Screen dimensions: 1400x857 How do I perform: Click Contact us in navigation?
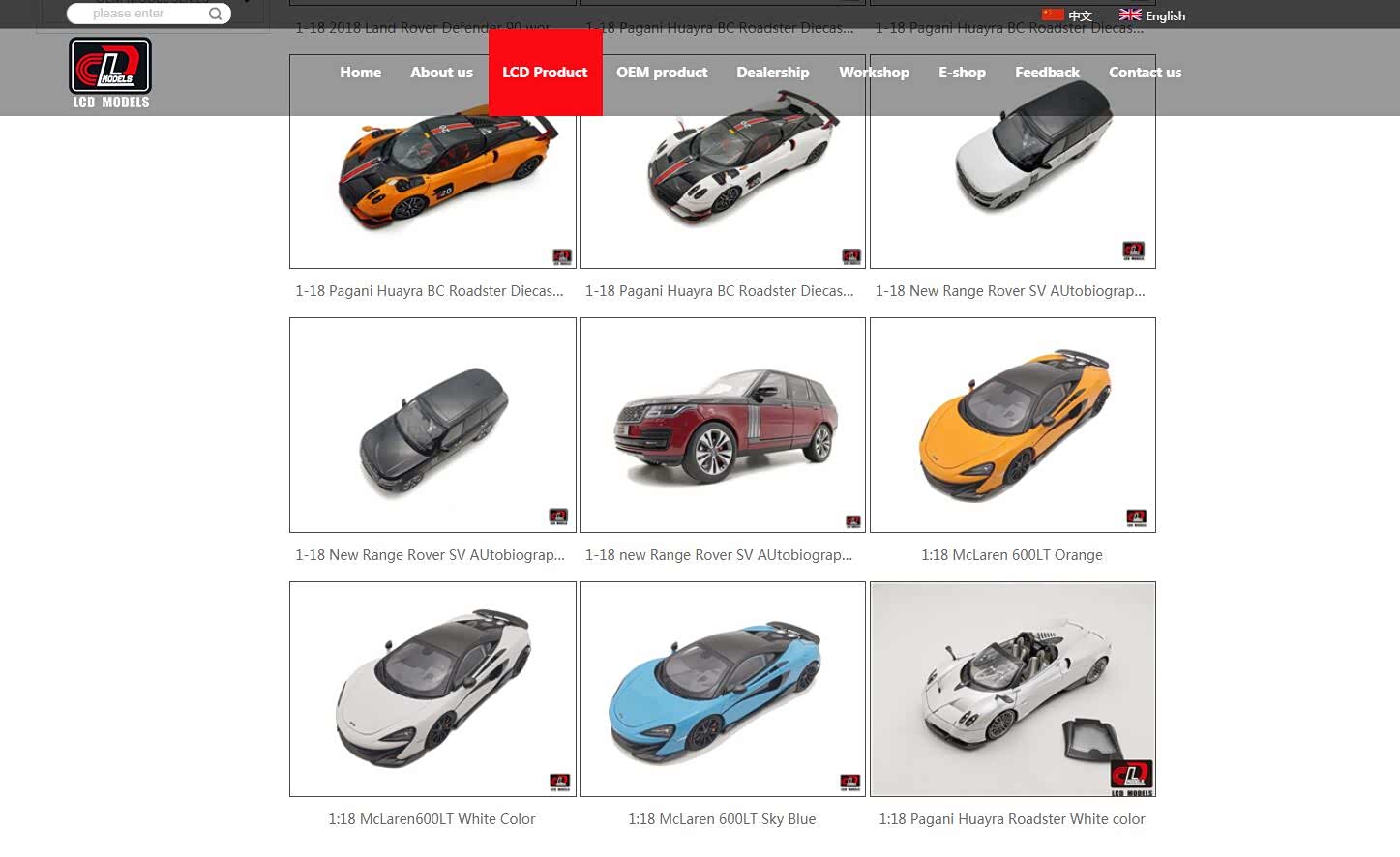coord(1145,73)
